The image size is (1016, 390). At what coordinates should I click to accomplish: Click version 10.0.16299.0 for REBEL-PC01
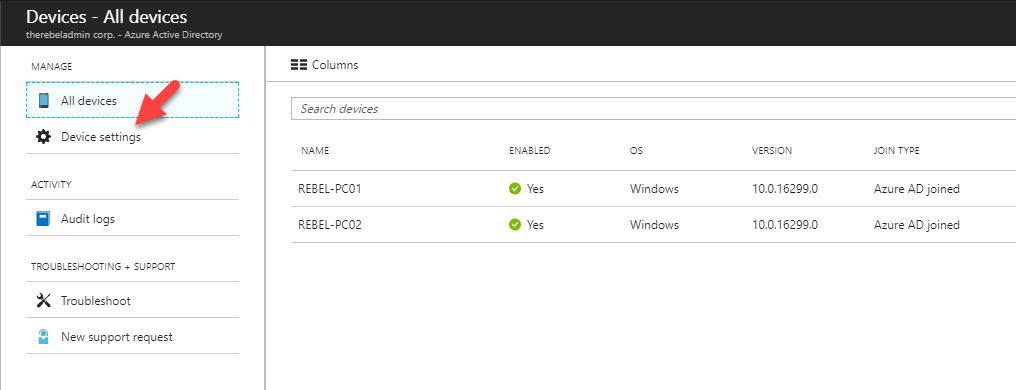point(785,189)
